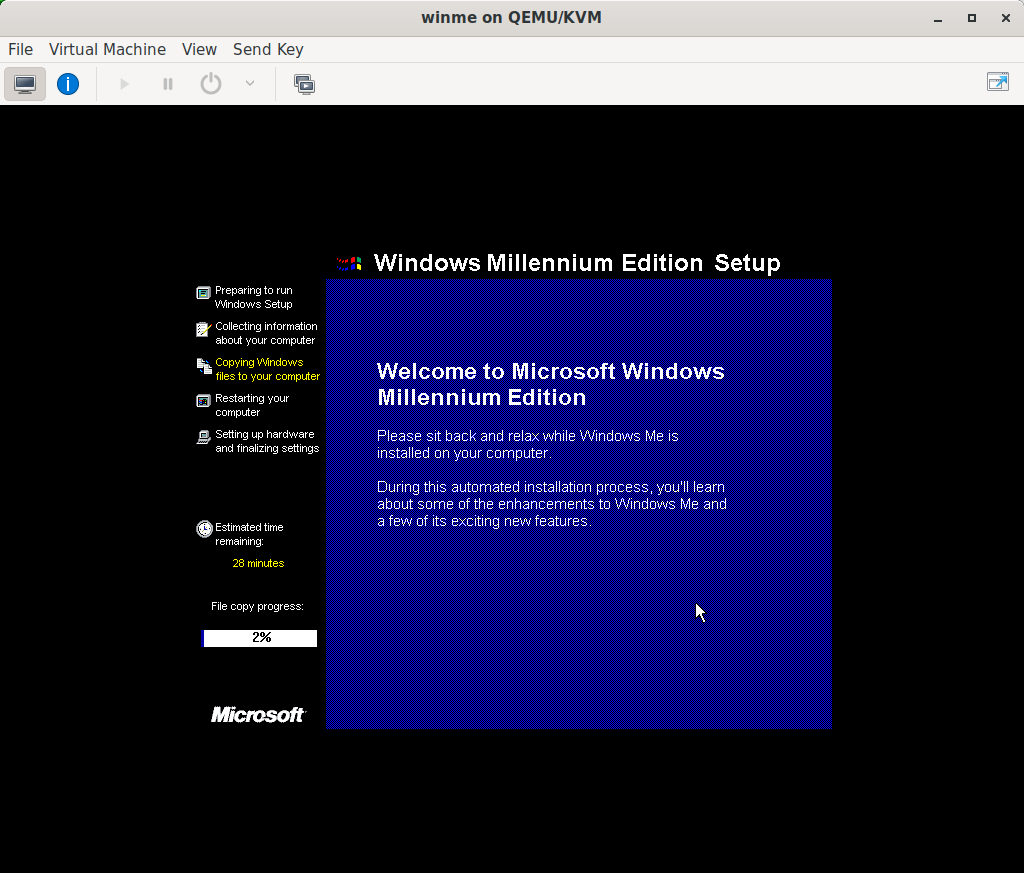This screenshot has height=873, width=1024.
Task: Show the graphical console view
Action: click(25, 84)
